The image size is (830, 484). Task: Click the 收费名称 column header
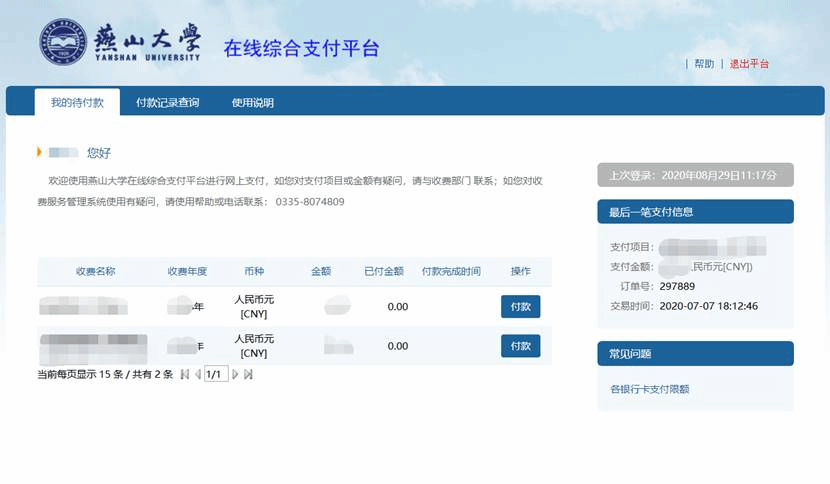click(x=95, y=271)
